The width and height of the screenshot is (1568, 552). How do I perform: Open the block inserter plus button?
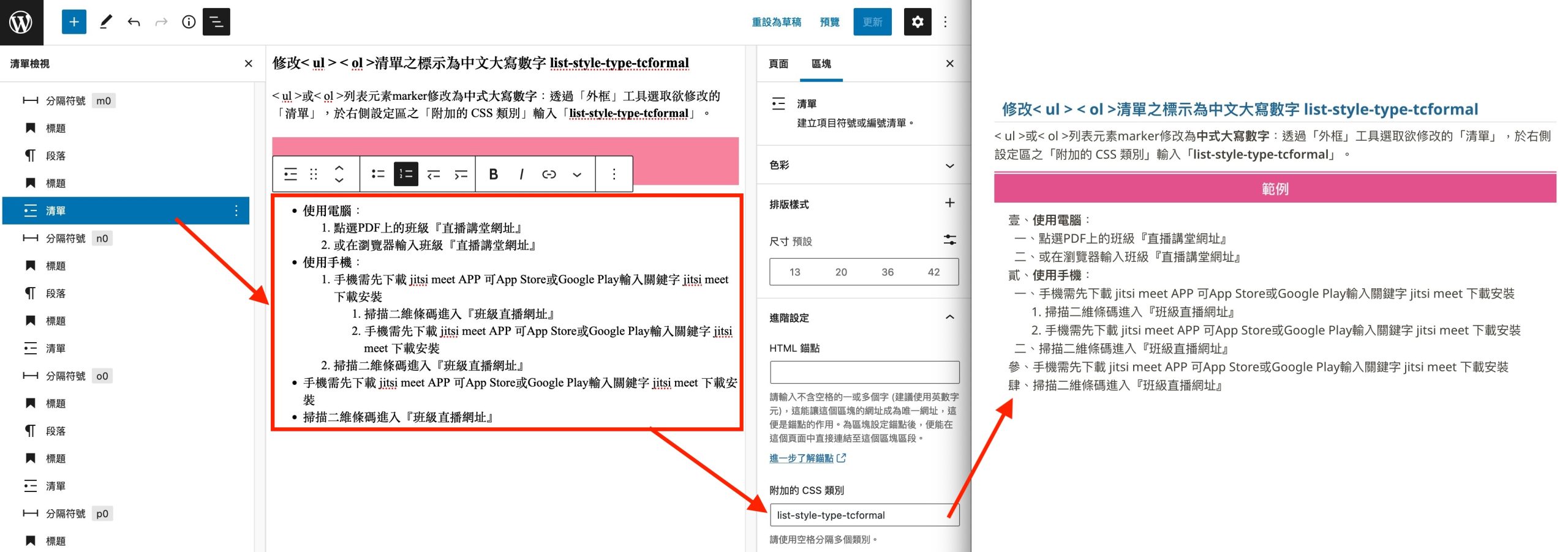click(73, 22)
